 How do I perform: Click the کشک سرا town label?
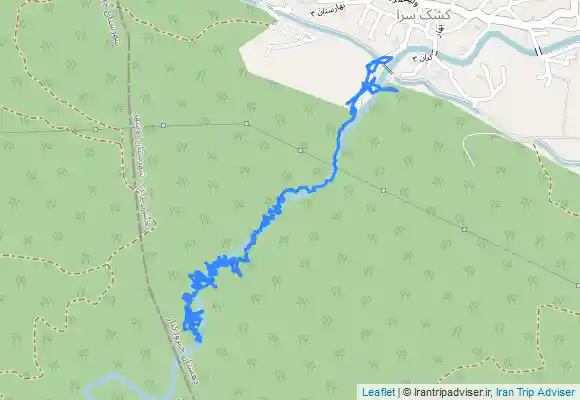point(423,15)
